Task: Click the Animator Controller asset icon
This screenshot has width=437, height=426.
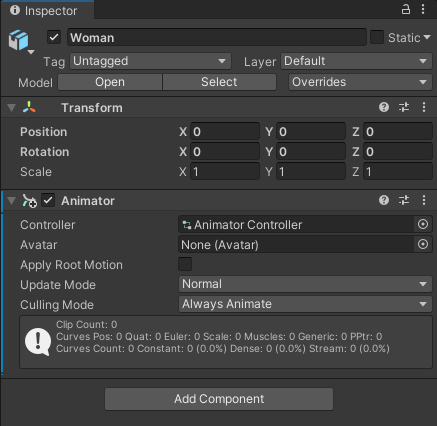Action: tap(187, 225)
